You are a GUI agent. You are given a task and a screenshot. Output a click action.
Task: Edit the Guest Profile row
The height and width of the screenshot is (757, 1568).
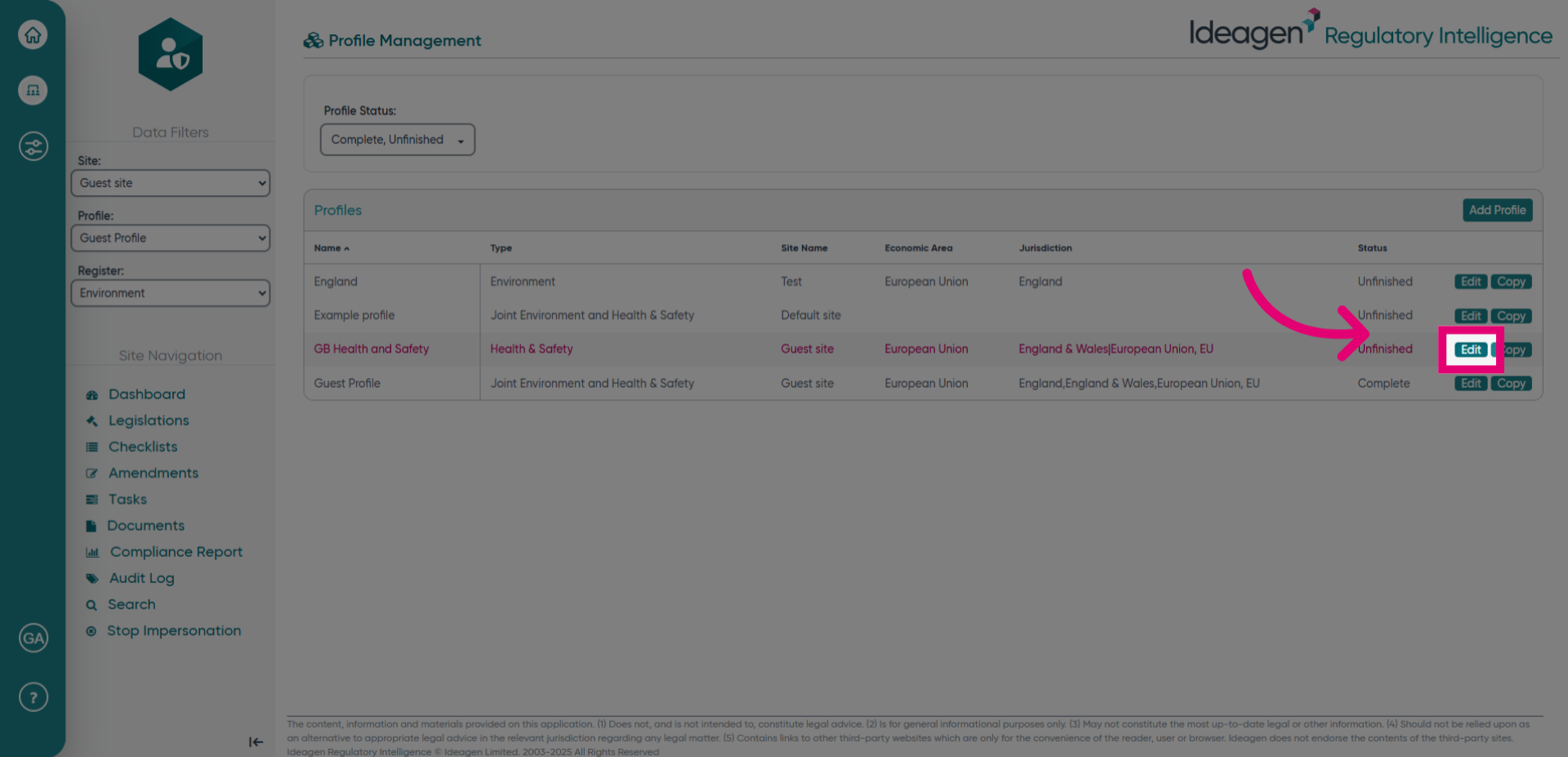point(1471,384)
